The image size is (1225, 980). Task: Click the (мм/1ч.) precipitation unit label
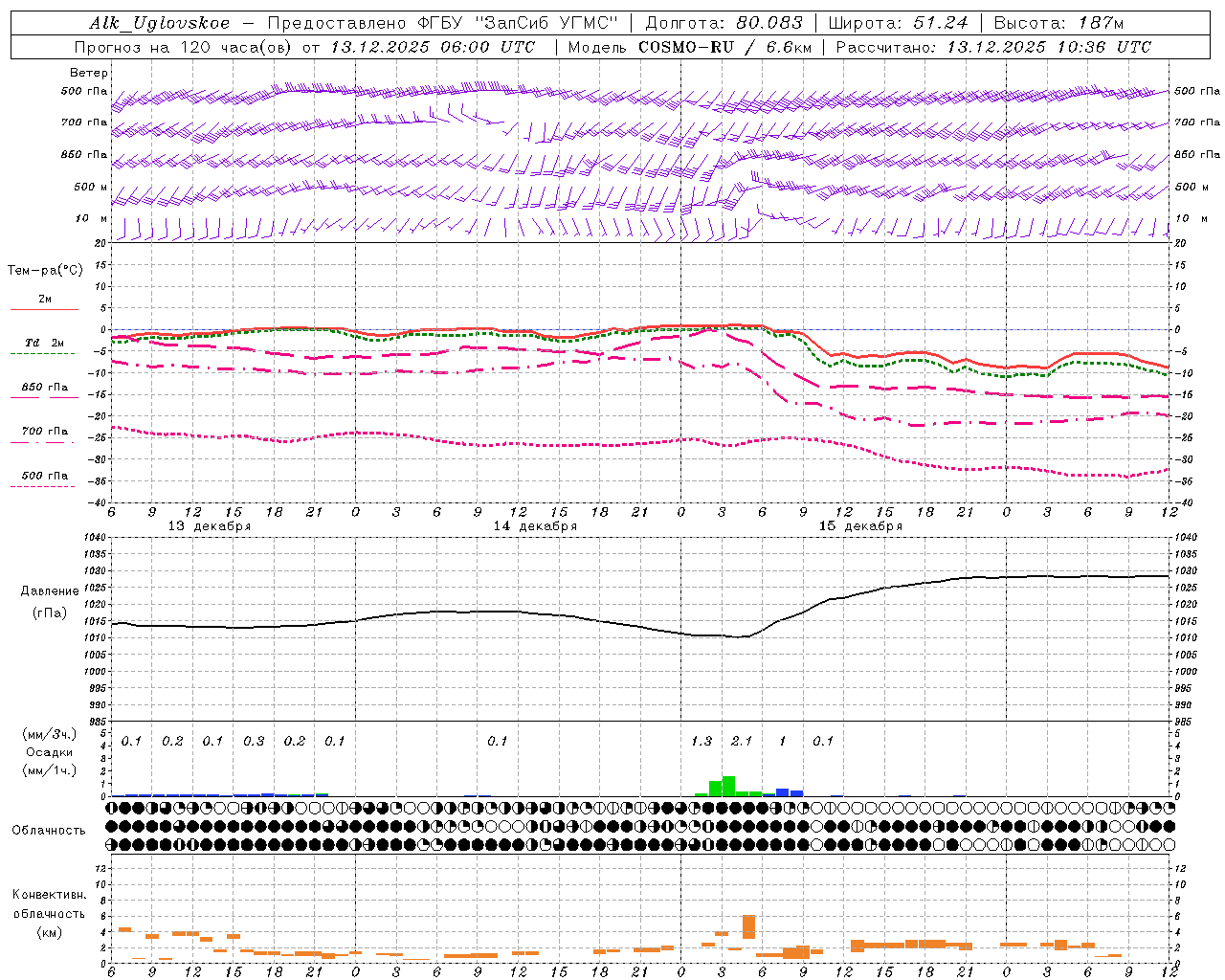(49, 770)
